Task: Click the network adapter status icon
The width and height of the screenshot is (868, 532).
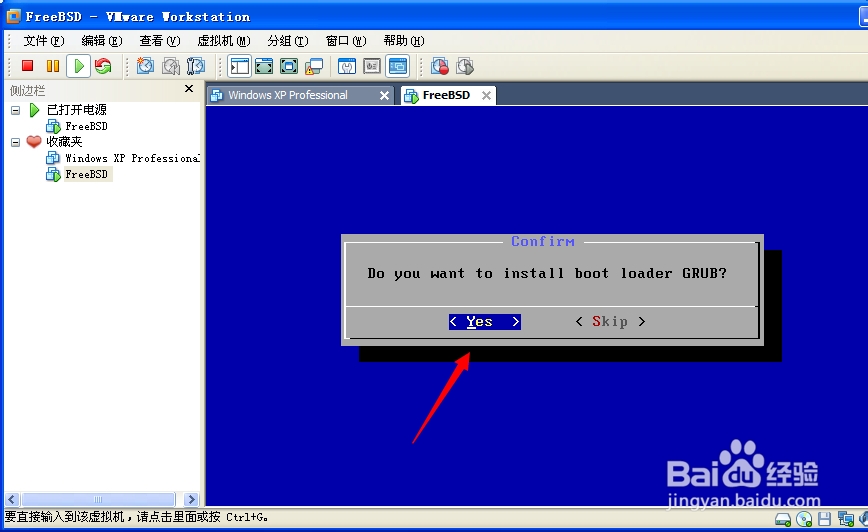Action: click(x=846, y=519)
